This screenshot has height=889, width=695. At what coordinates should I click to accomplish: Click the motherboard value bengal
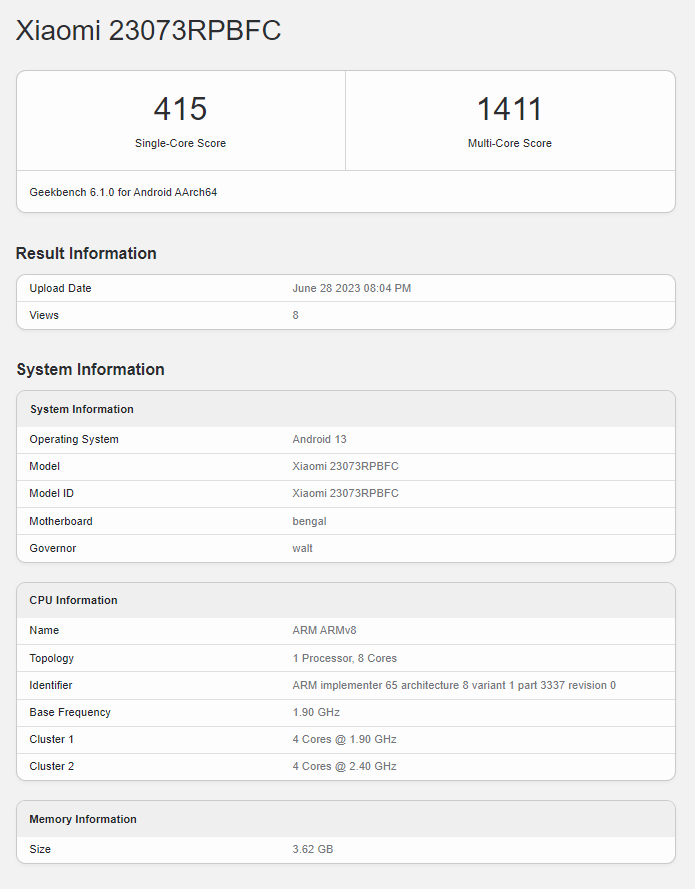309,521
